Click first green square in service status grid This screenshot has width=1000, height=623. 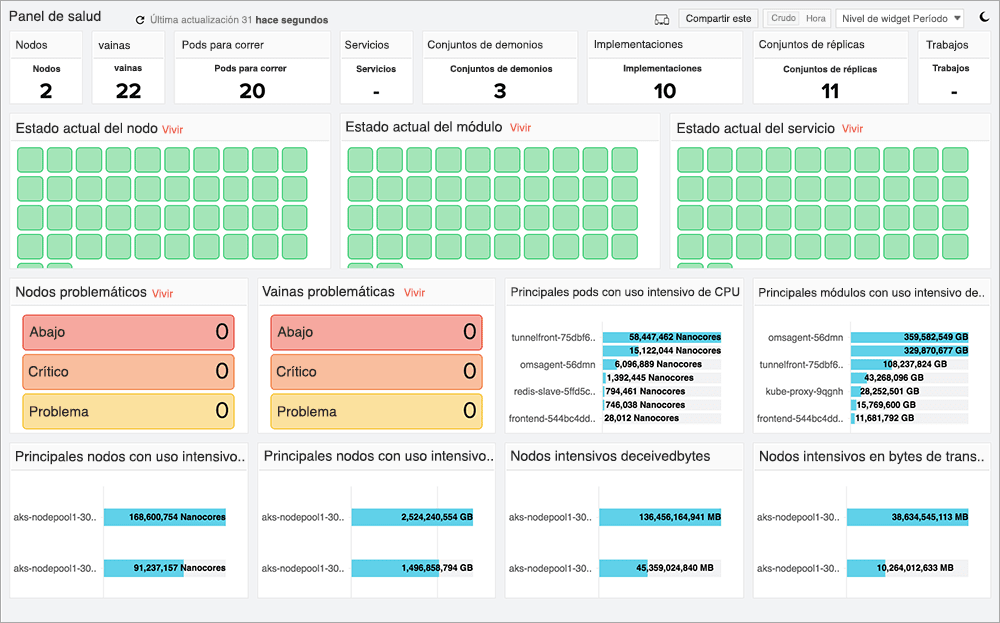click(690, 160)
